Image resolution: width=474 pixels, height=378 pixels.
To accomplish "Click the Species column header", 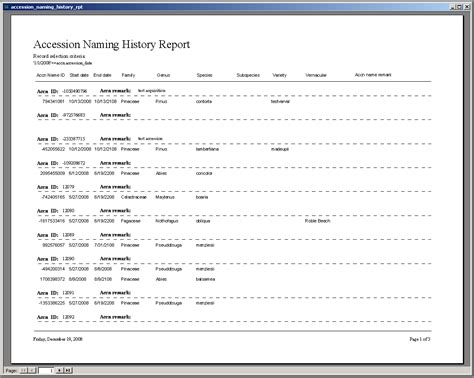I will pos(204,75).
